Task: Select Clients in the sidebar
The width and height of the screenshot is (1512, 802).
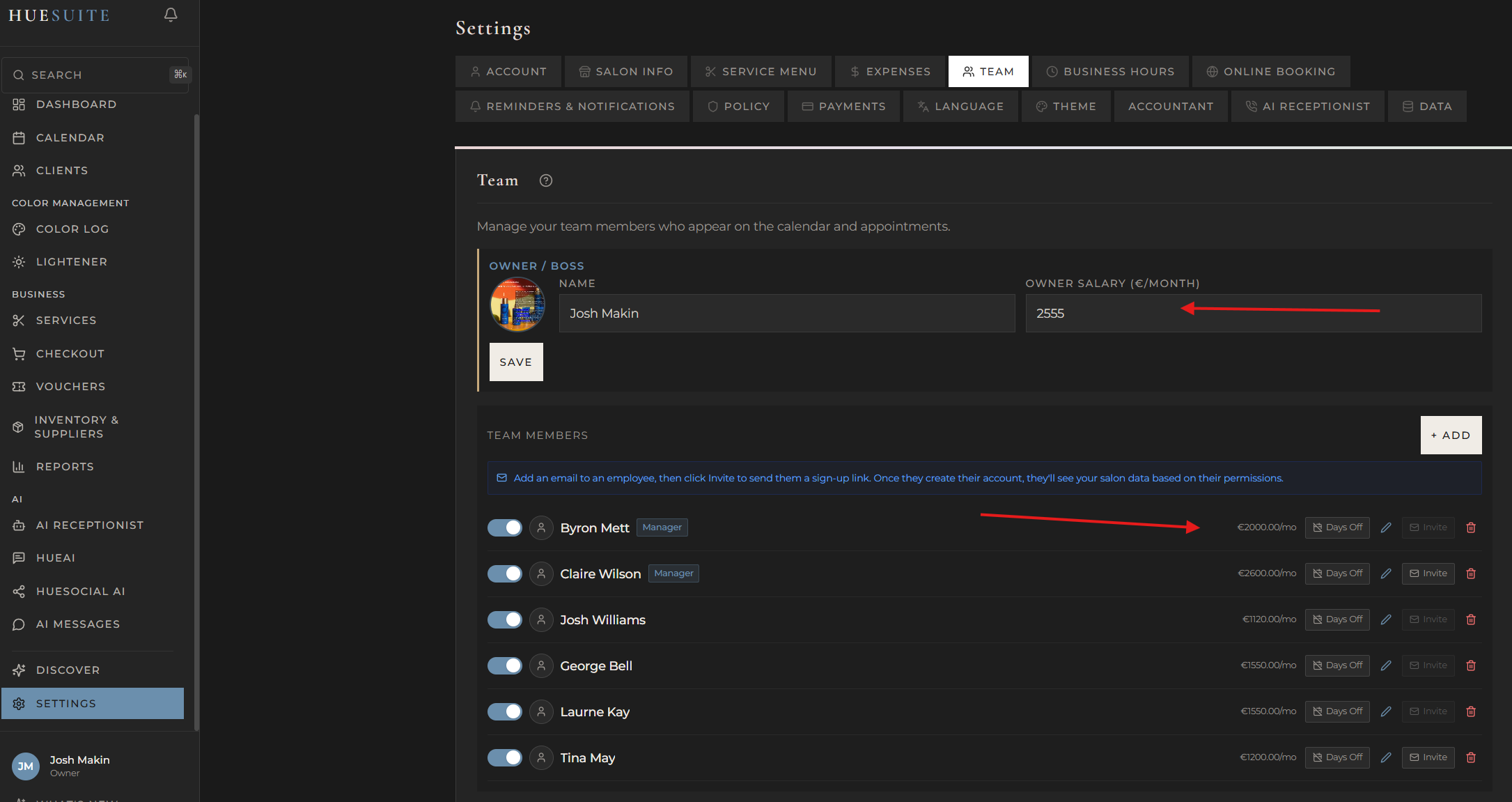Action: (63, 170)
